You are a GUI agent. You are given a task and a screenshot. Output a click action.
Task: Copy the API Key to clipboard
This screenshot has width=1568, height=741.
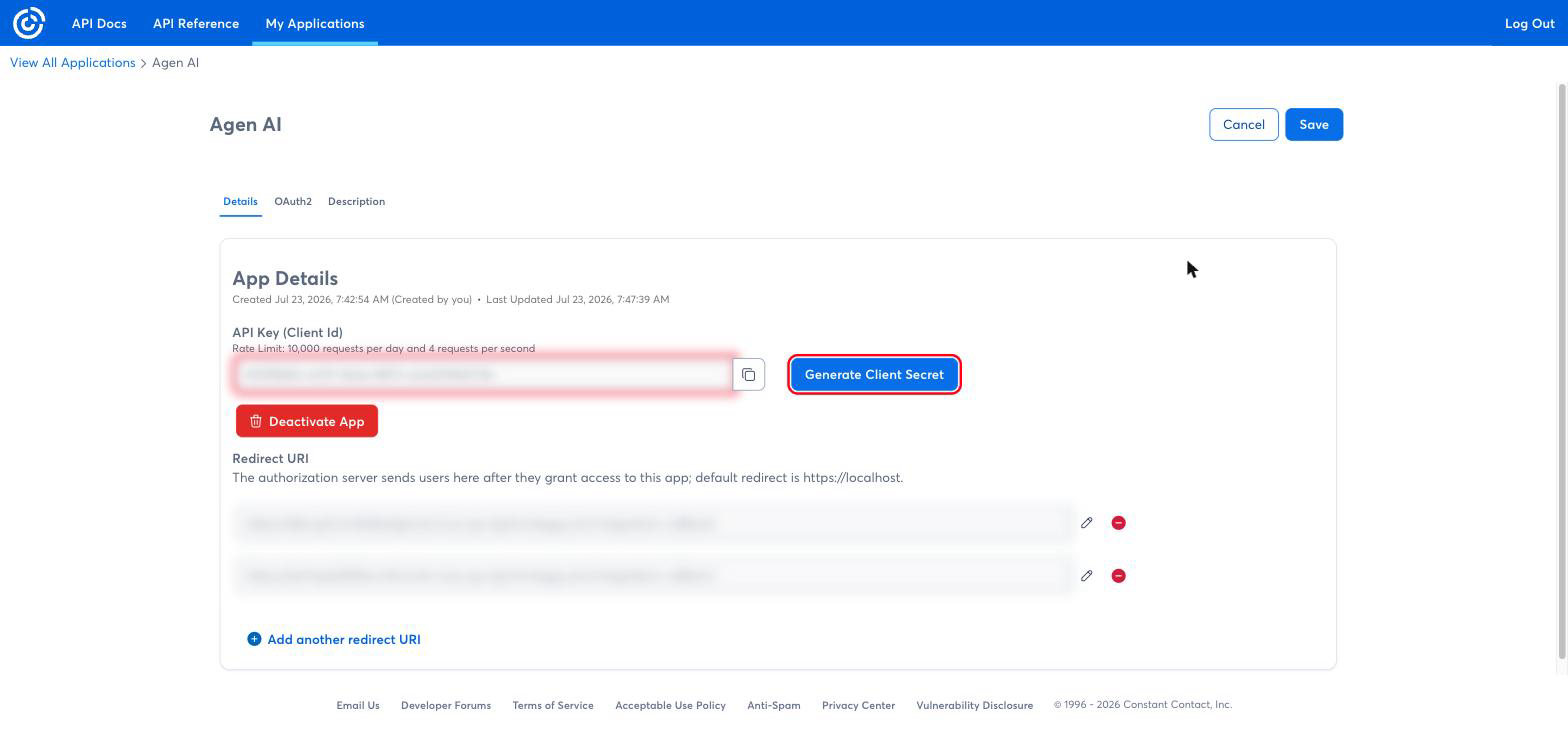(x=749, y=375)
